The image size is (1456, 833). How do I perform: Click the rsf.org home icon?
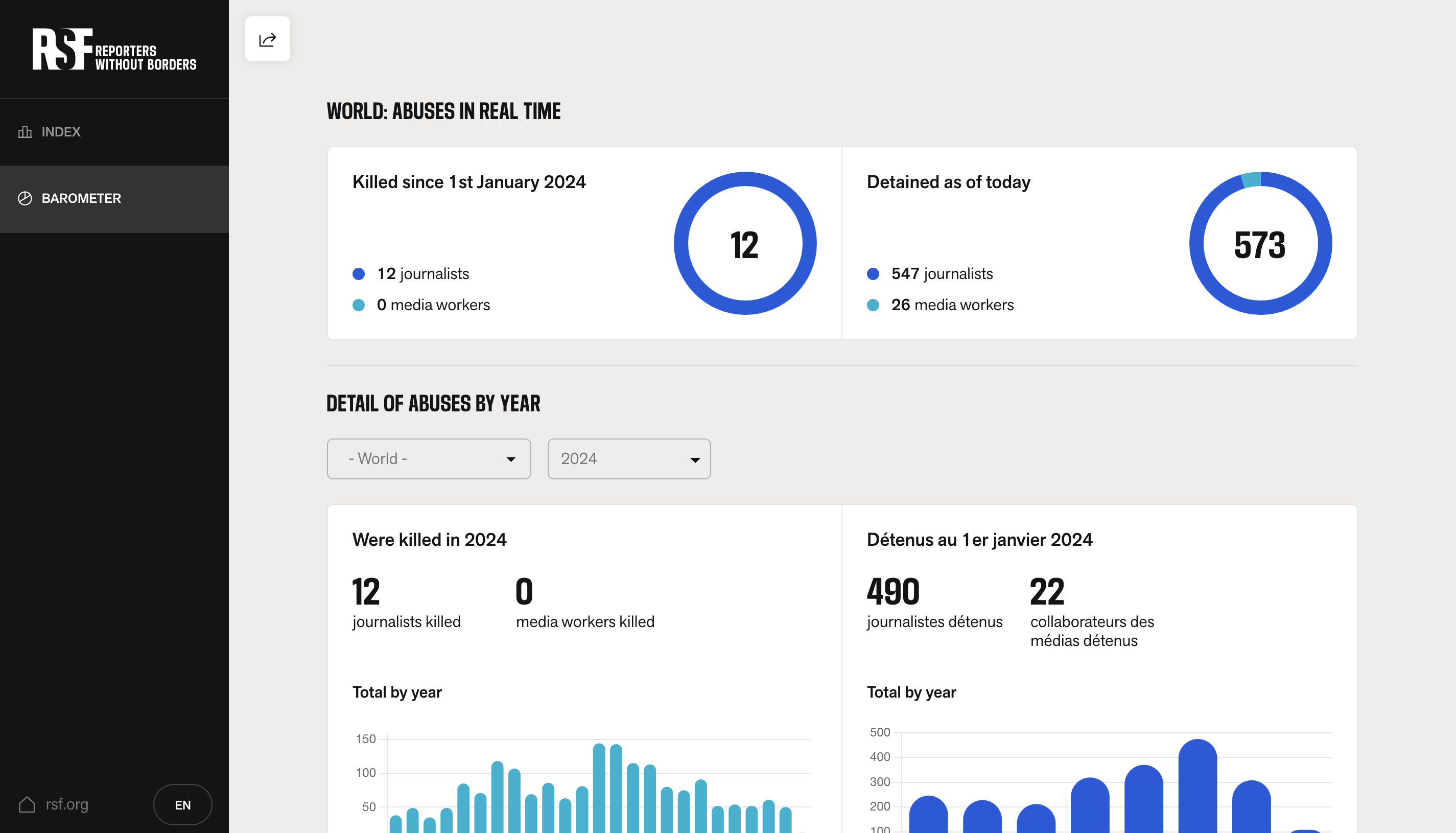27,804
